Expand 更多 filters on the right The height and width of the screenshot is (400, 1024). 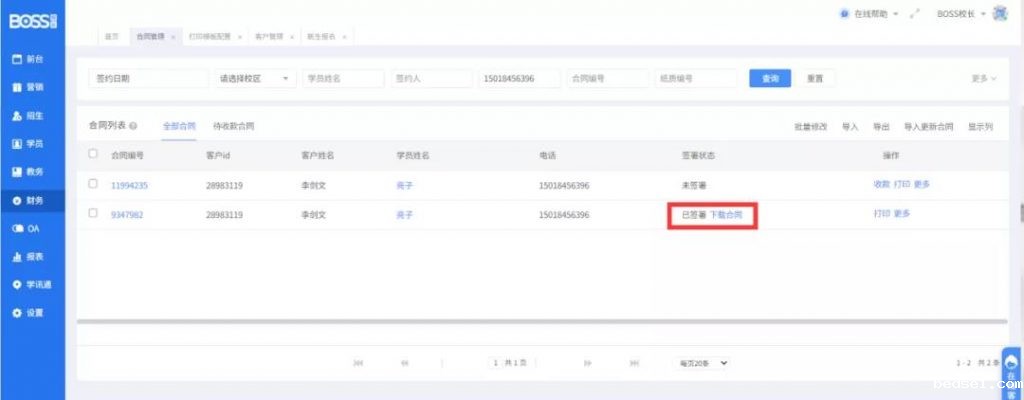tap(983, 78)
